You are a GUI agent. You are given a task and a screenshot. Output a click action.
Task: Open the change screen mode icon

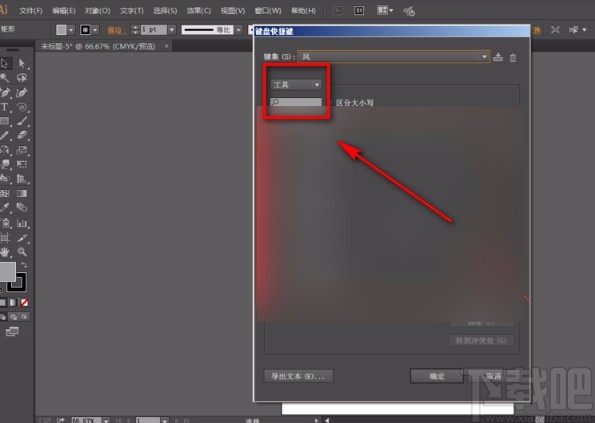coord(12,332)
